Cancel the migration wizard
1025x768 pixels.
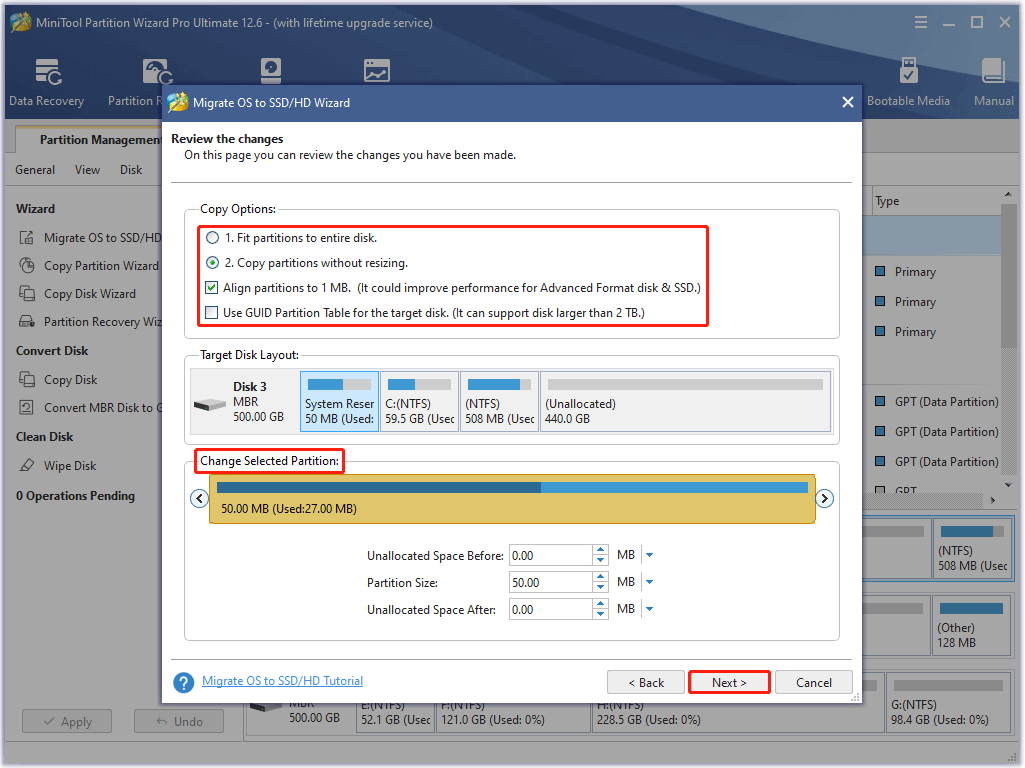pos(814,682)
